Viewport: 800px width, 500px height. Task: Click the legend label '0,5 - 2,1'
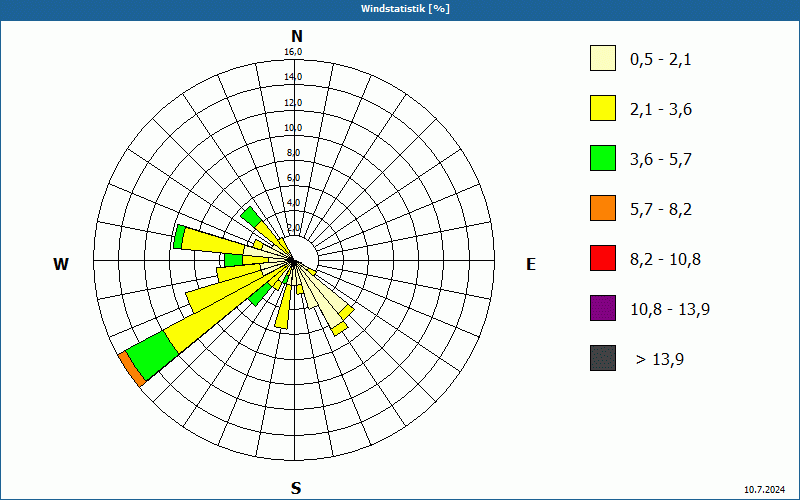661,60
